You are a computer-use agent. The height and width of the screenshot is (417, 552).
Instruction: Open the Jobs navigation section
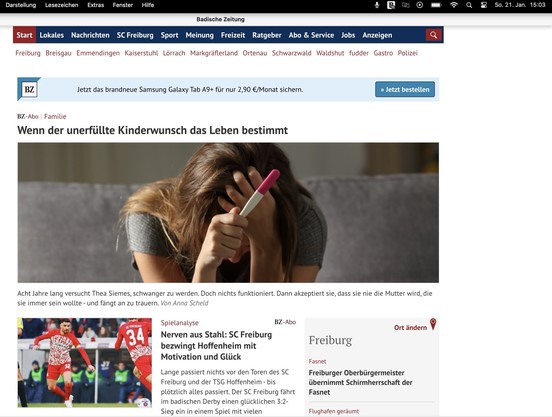348,35
